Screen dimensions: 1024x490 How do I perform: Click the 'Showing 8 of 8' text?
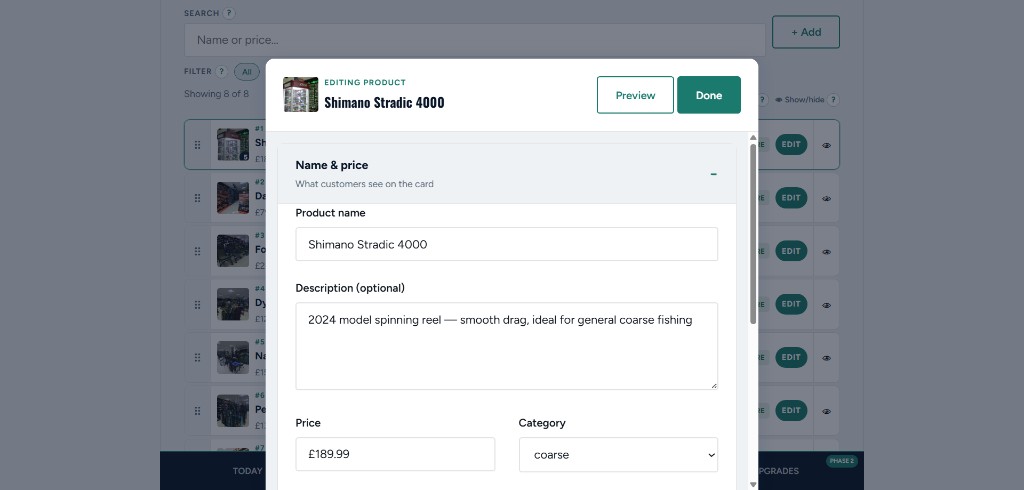pyautogui.click(x=216, y=93)
